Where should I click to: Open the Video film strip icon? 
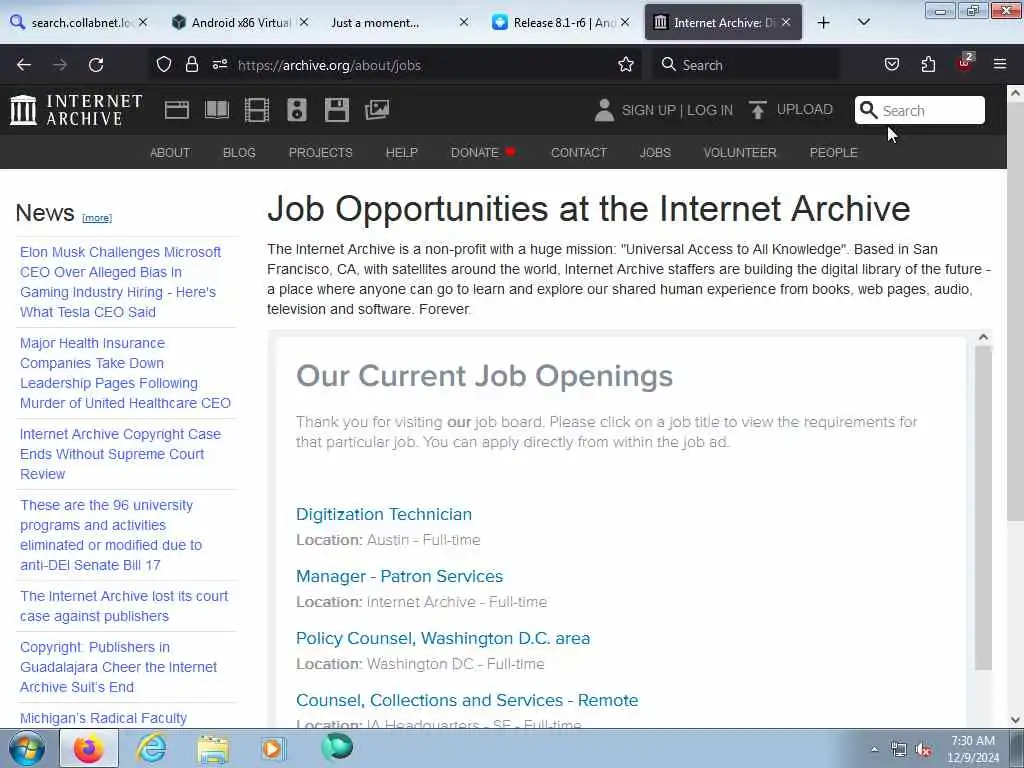tap(257, 110)
